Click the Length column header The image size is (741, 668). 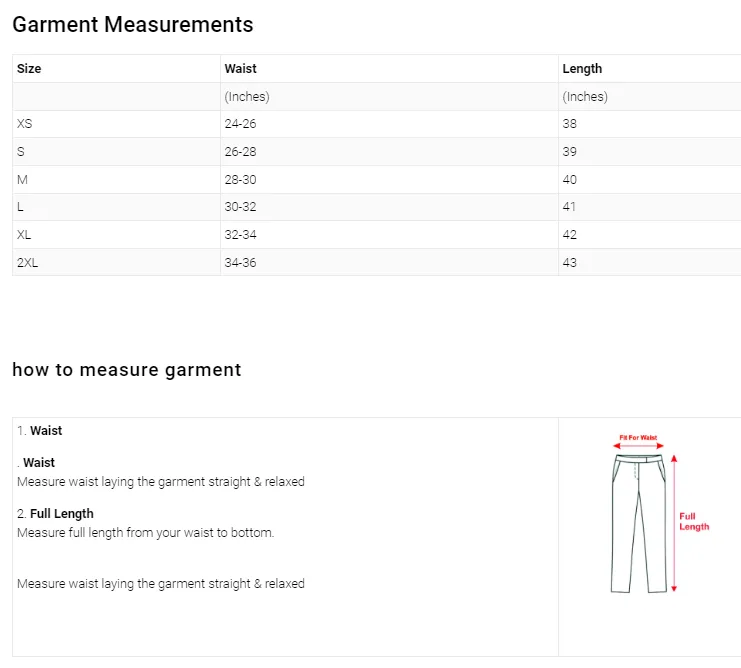(582, 69)
